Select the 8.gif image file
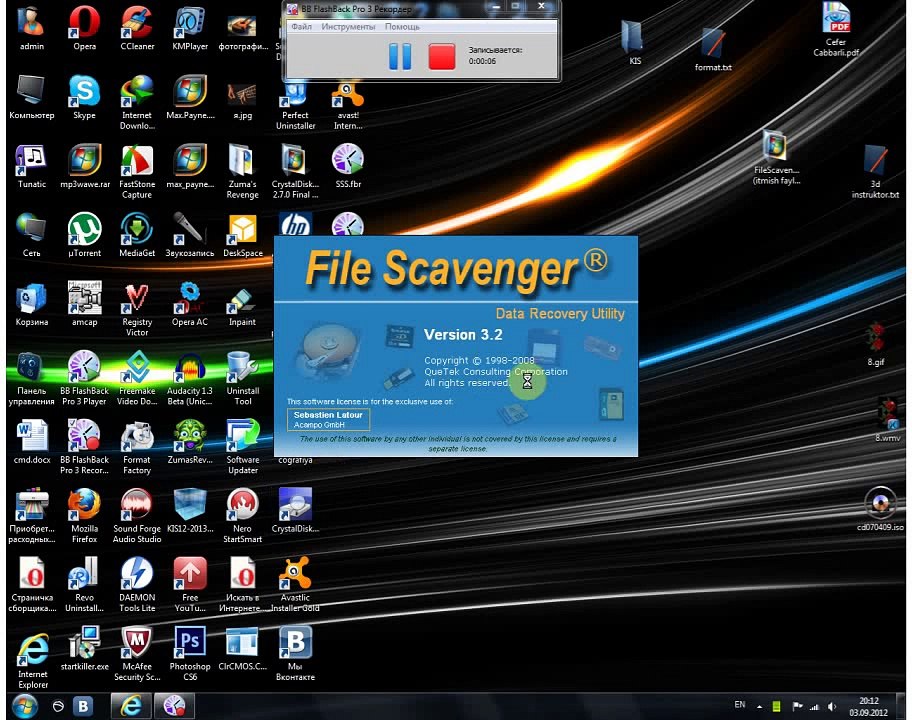Viewport: 912px width, 720px height. coord(875,344)
